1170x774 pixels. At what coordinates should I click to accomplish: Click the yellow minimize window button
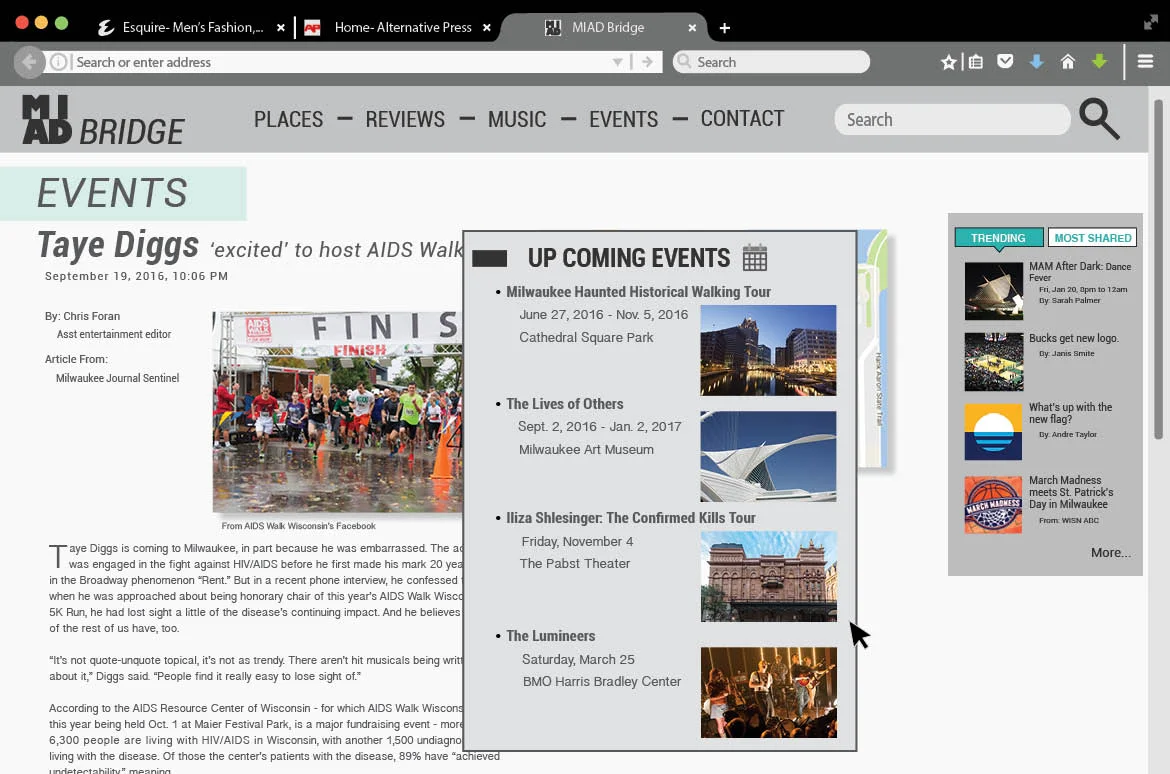point(41,22)
